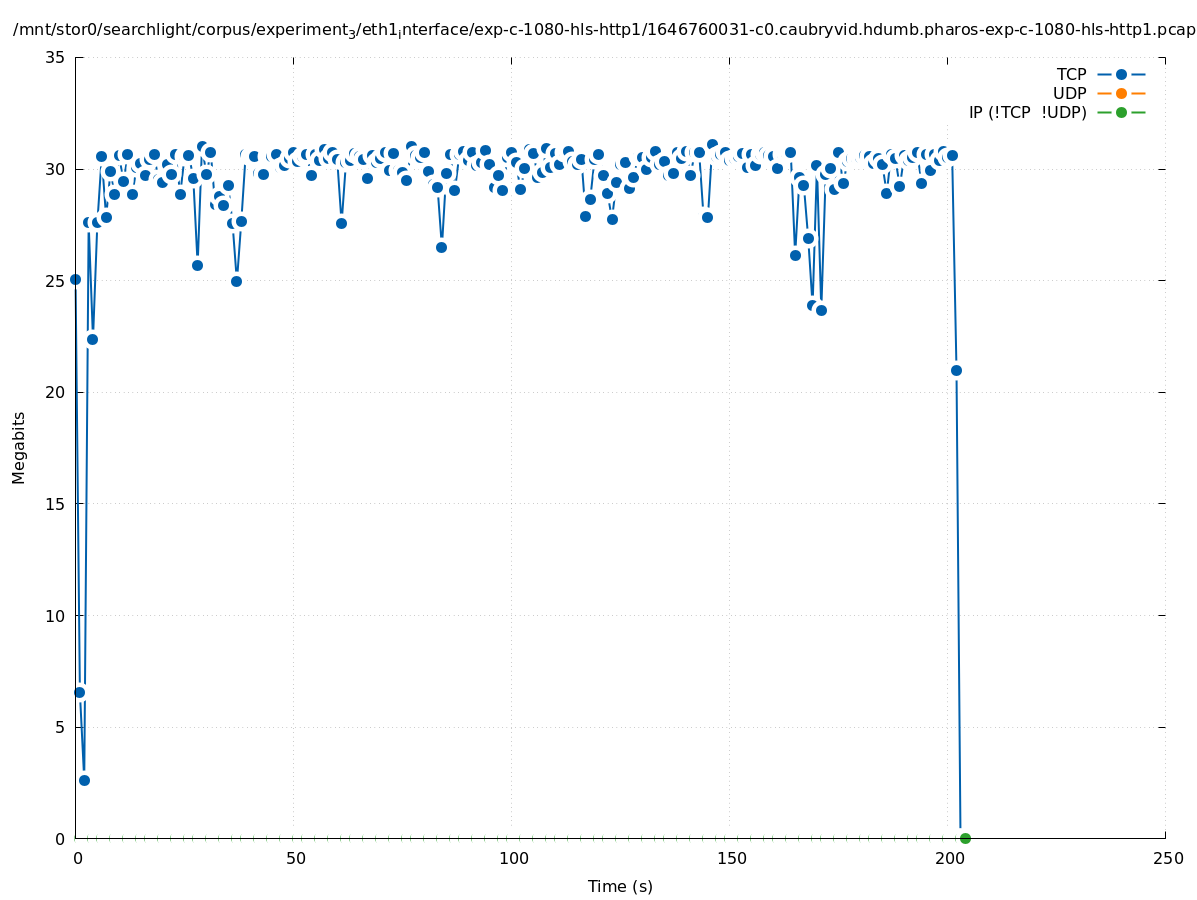Click the TCP data point near 6.5 megabits
This screenshot has width=1197, height=900.
pyautogui.click(x=79, y=692)
